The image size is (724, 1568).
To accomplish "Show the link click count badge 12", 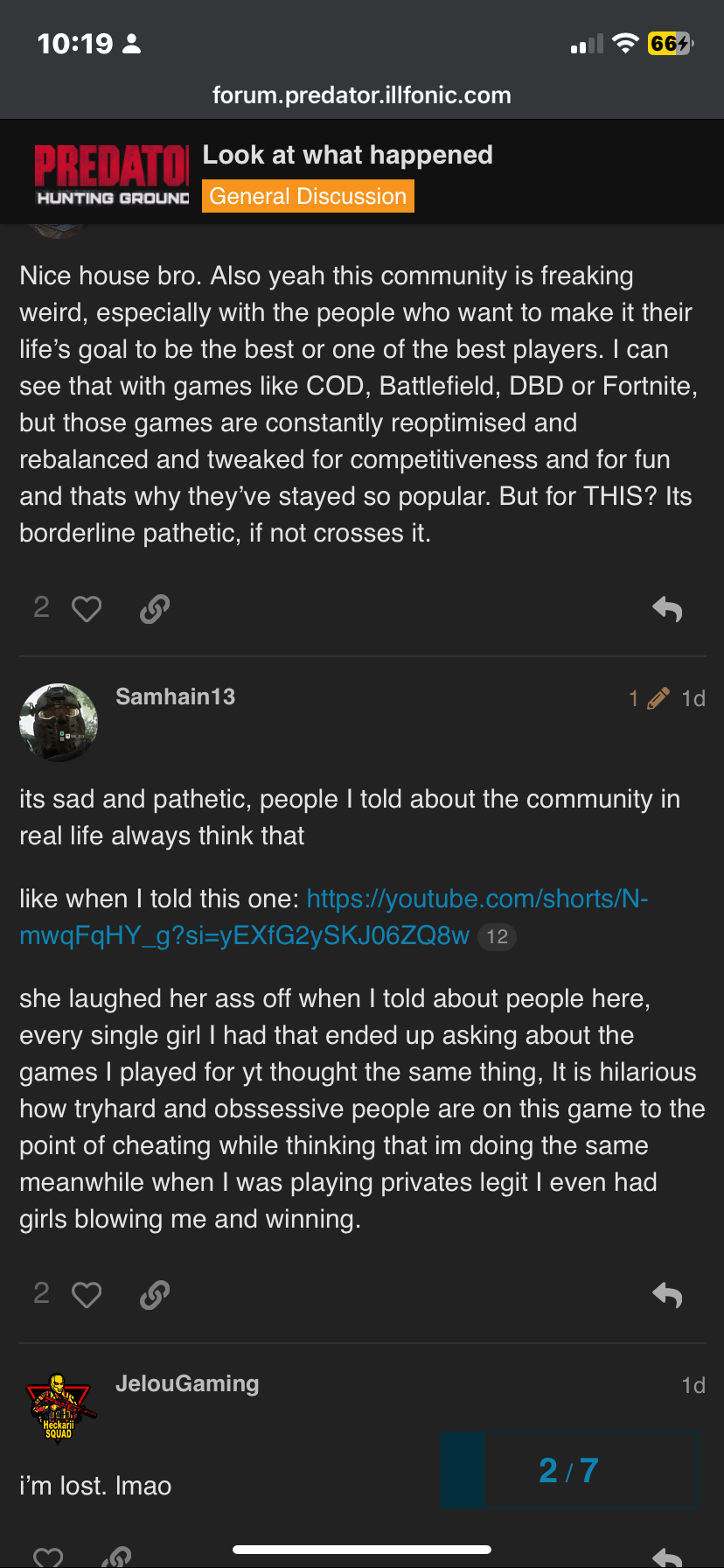I will pos(498,937).
